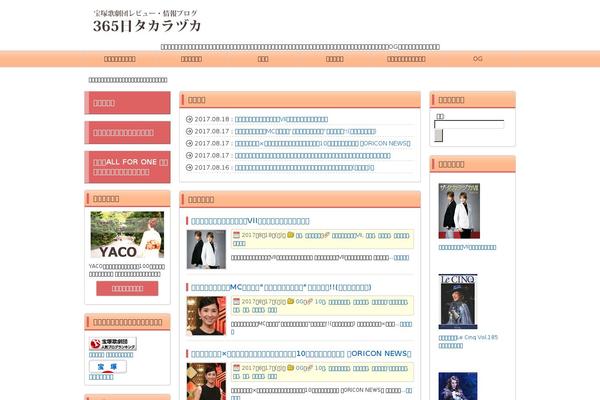Open the 2017.08.18 news headline link
The height and width of the screenshot is (400, 600).
(281, 119)
